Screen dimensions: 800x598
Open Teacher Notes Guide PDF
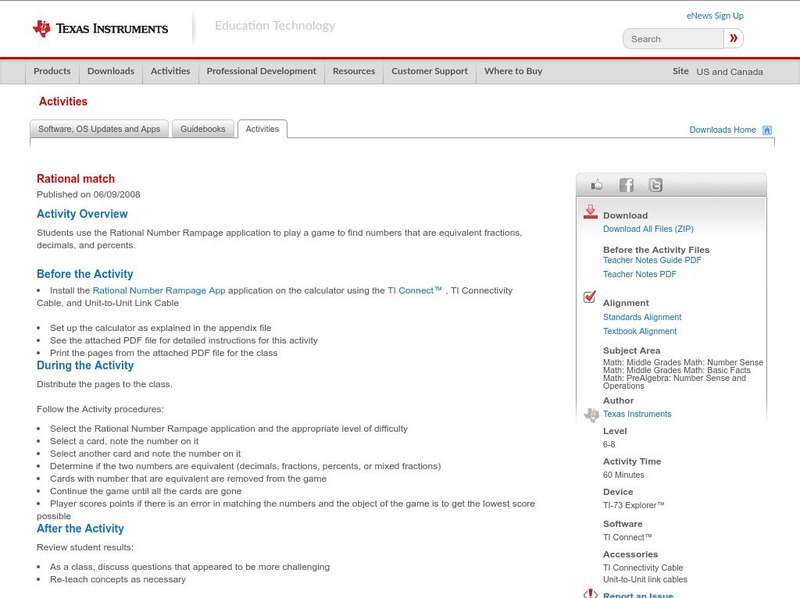point(652,260)
